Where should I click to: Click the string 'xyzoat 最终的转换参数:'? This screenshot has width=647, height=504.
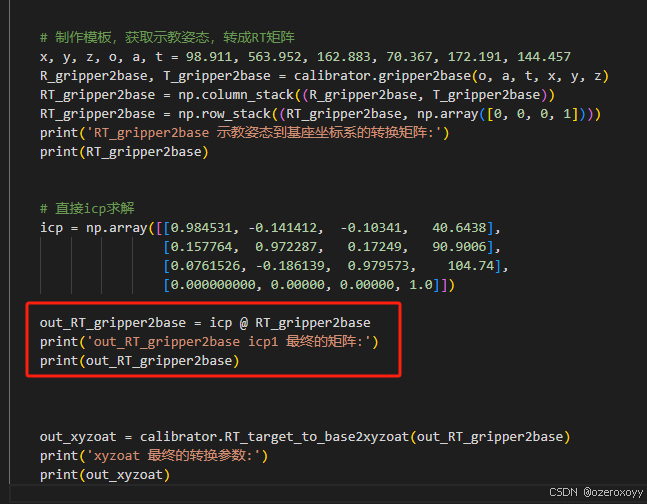coord(173,456)
